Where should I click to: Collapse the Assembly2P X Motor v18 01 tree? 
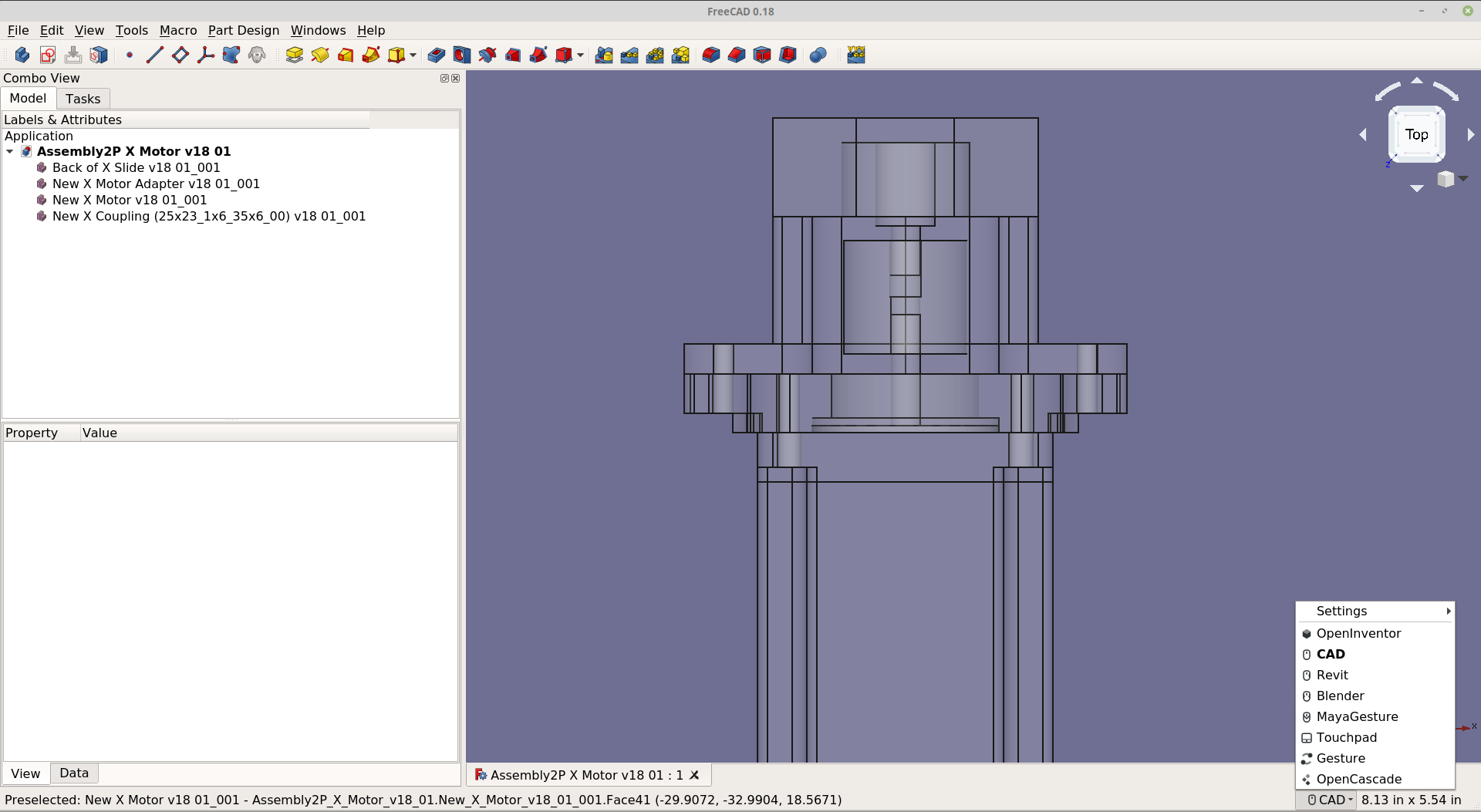coord(9,152)
